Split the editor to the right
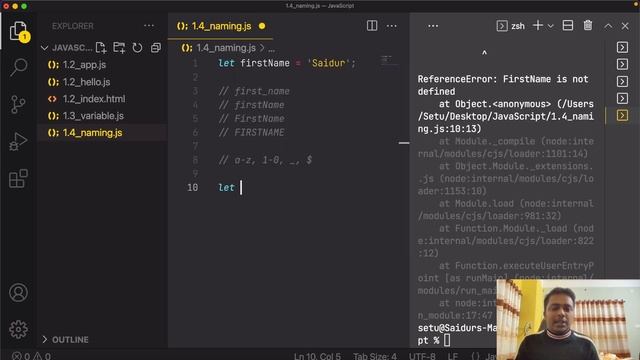This screenshot has width=640, height=360. (x=372, y=26)
